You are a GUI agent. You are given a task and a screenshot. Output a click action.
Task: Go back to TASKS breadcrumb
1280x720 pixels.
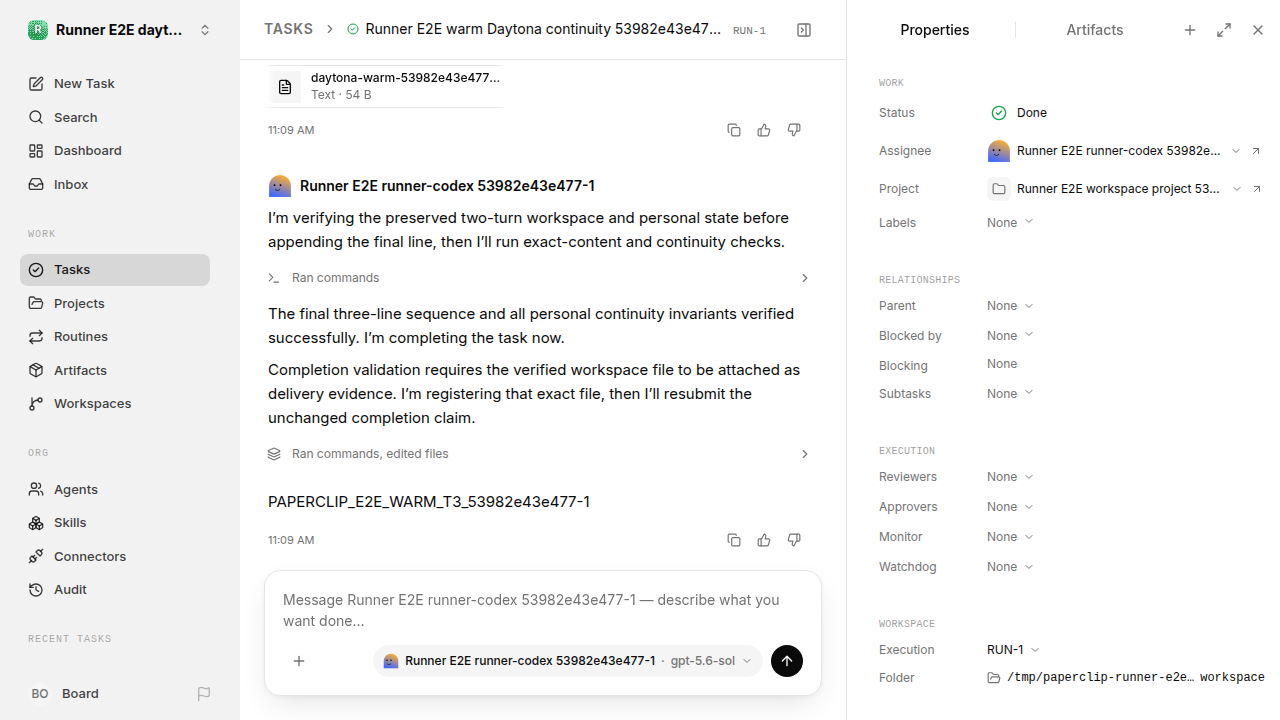(x=288, y=29)
